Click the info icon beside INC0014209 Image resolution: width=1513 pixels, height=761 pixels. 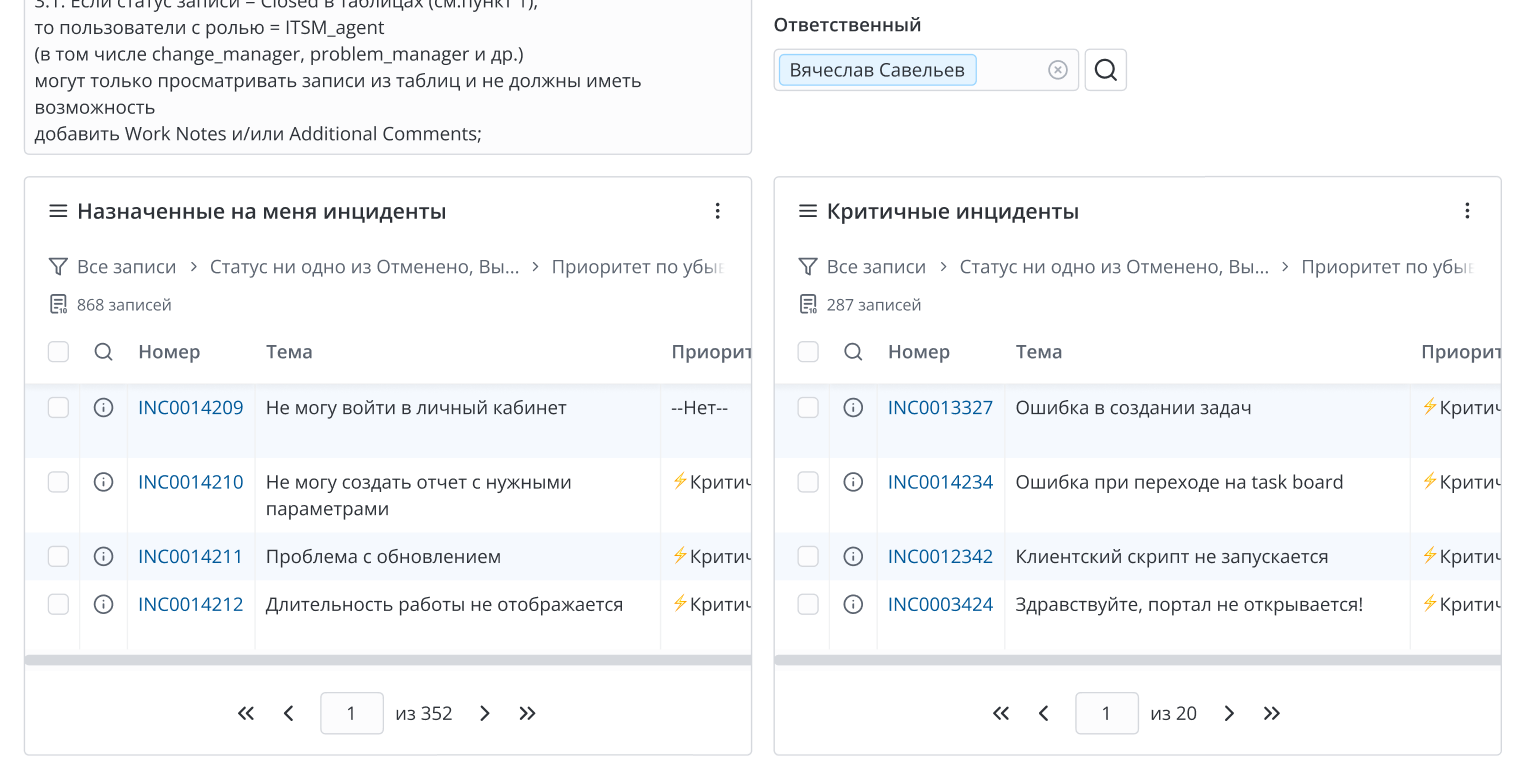pos(103,407)
